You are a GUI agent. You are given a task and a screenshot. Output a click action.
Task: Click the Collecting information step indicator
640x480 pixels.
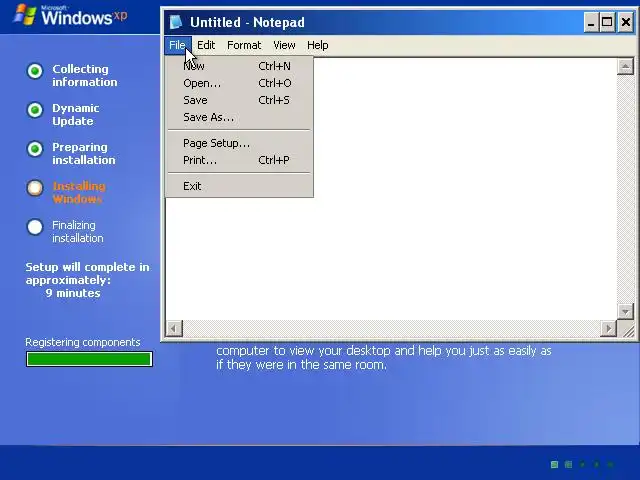(x=35, y=71)
